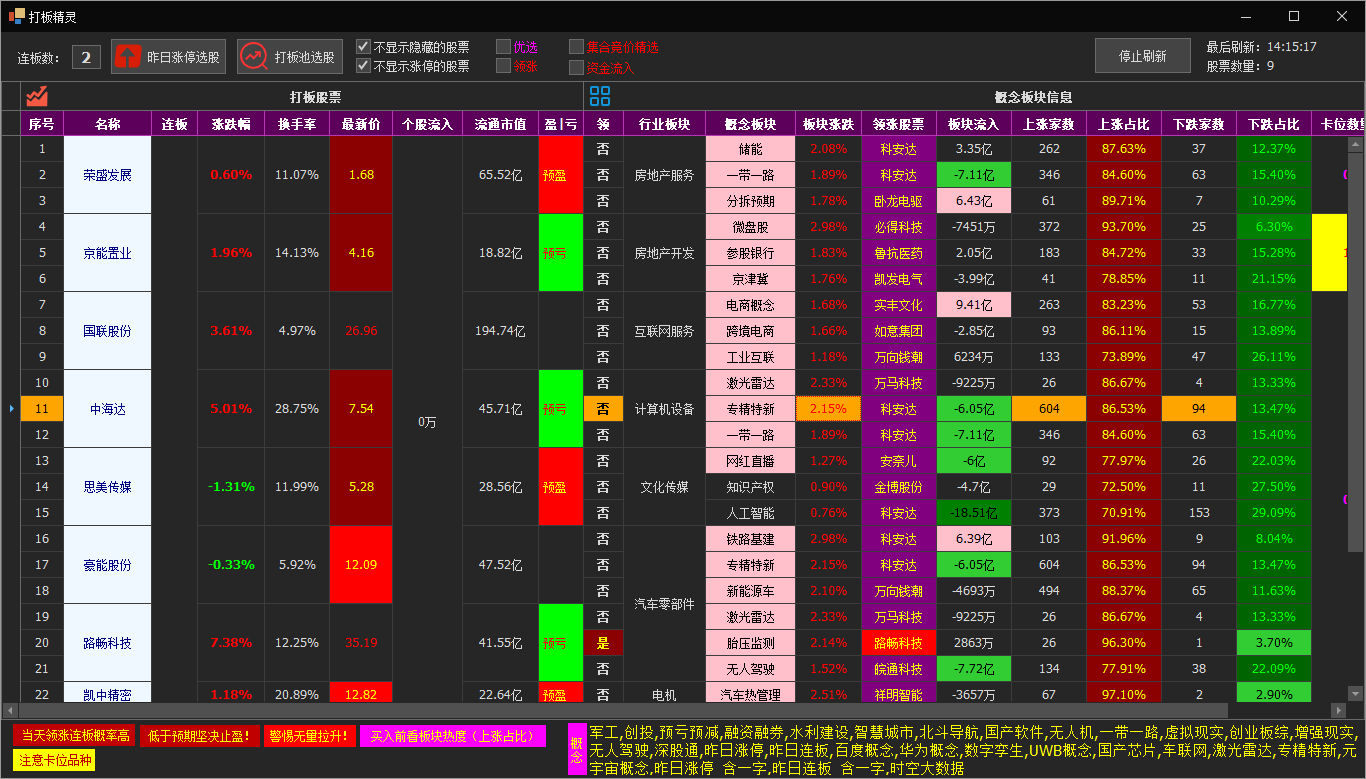1366x779 pixels.
Task: Click the 个股流入 column header
Action: [428, 124]
